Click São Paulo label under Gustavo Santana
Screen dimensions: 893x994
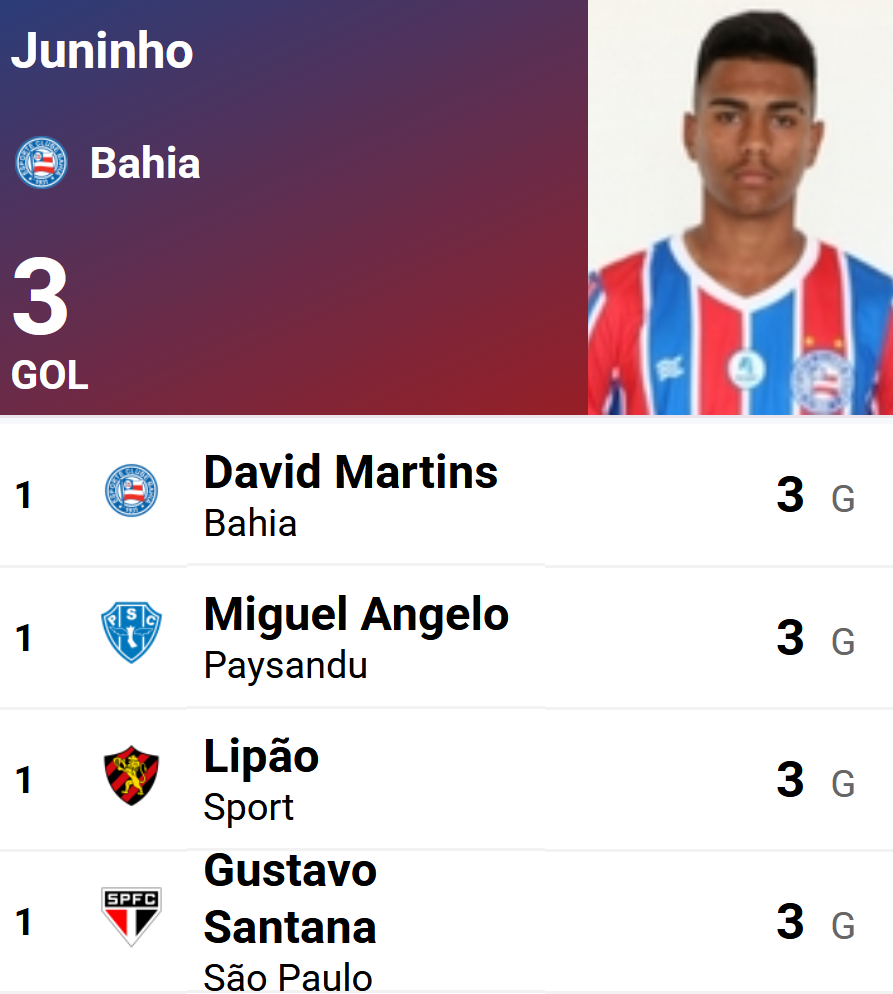click(x=288, y=977)
